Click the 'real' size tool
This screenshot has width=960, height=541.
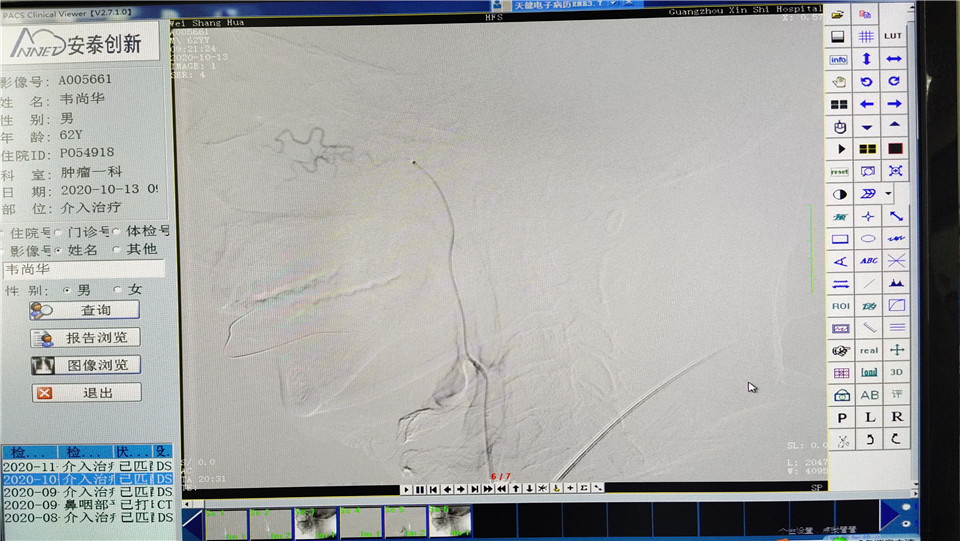(869, 350)
